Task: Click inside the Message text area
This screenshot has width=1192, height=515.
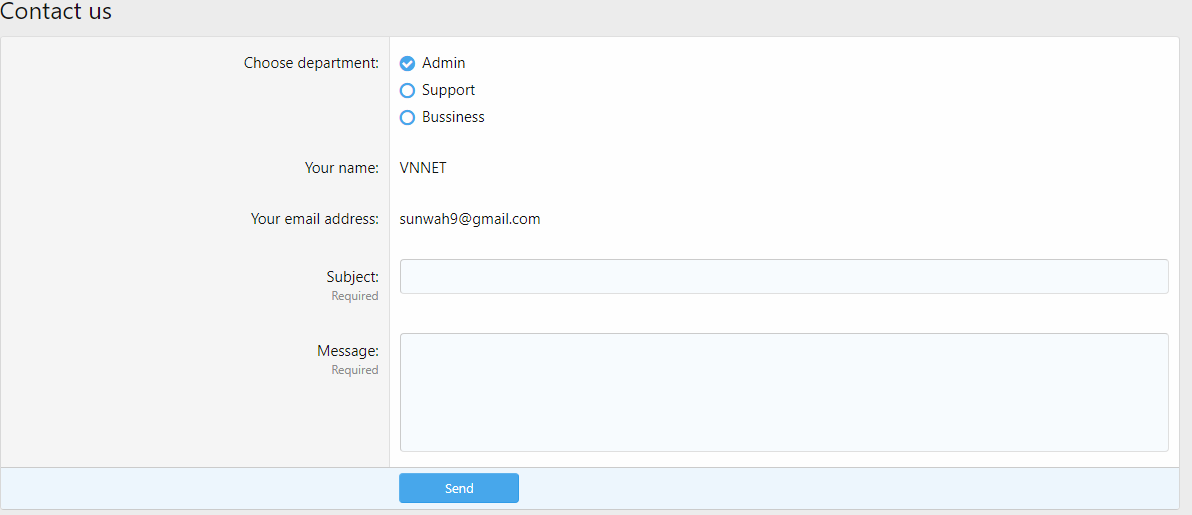Action: tap(783, 392)
